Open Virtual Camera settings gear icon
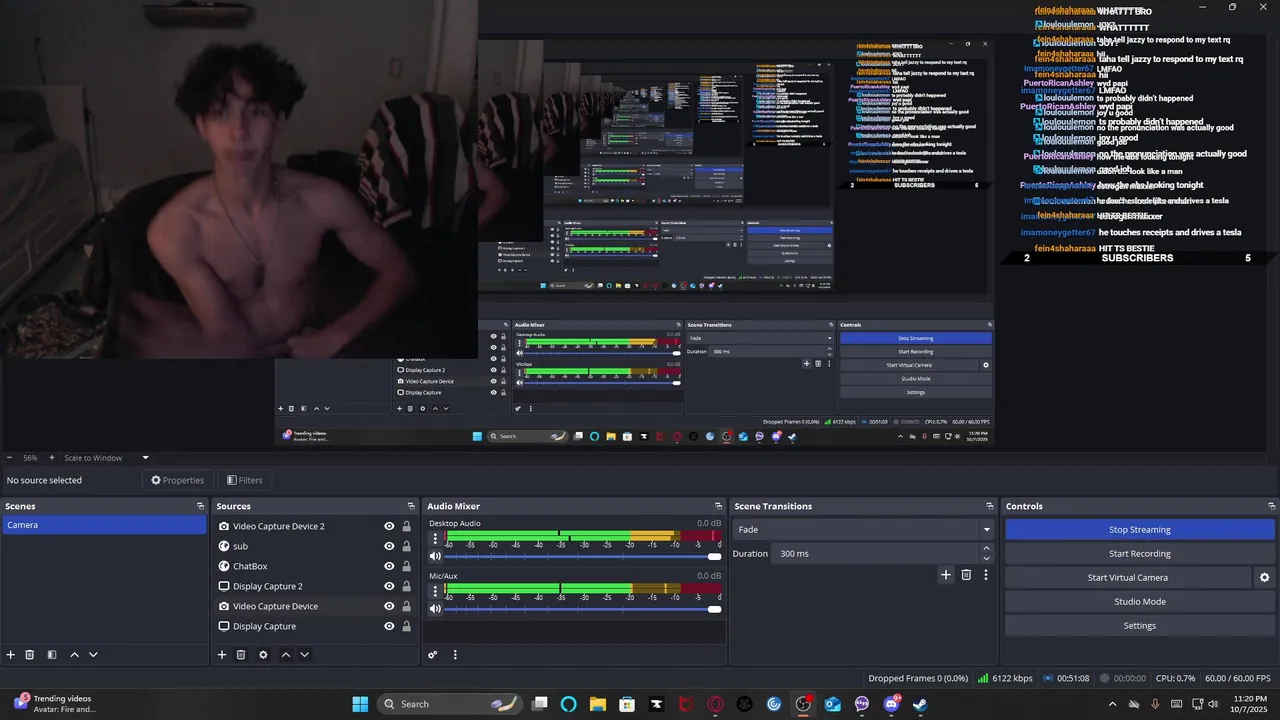Image resolution: width=1280 pixels, height=720 pixels. [x=1264, y=578]
